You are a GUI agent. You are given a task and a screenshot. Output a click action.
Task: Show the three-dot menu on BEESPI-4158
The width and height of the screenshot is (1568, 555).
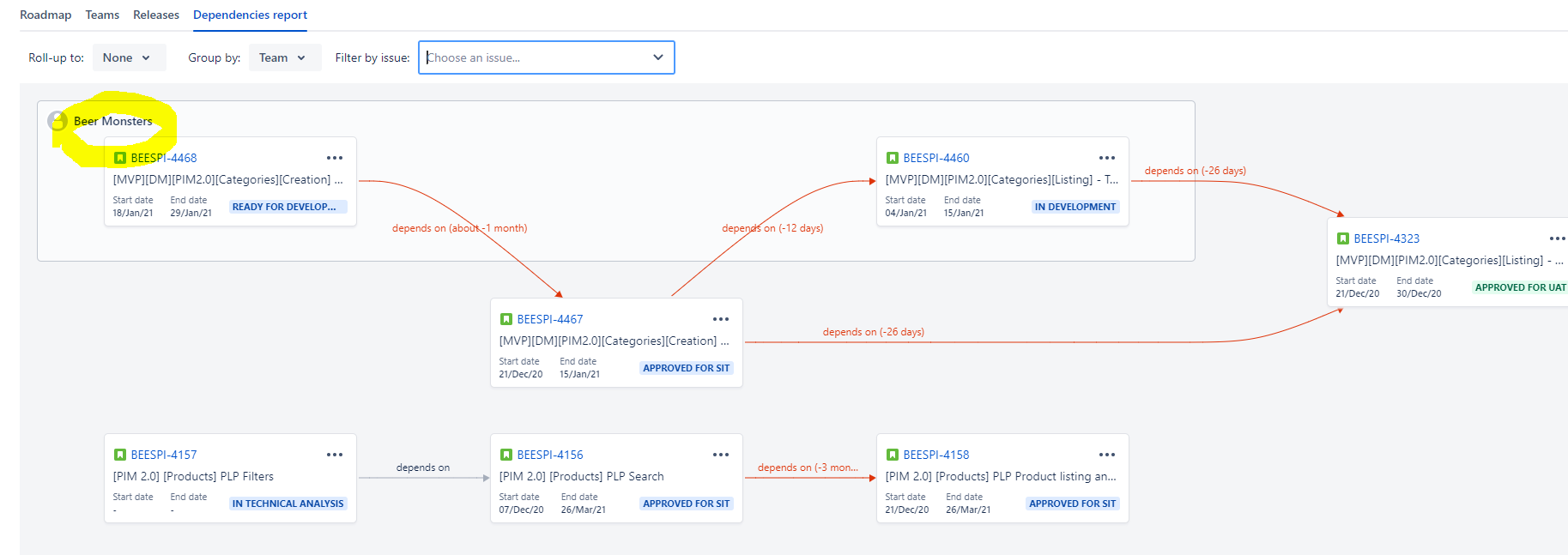tap(1107, 455)
